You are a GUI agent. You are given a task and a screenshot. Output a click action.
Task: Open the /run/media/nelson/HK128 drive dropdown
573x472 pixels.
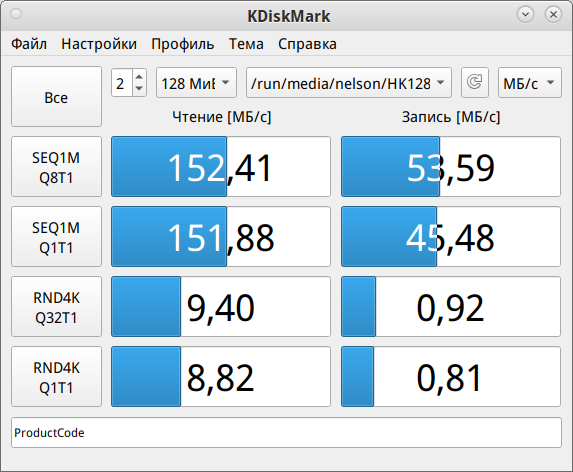(349, 83)
